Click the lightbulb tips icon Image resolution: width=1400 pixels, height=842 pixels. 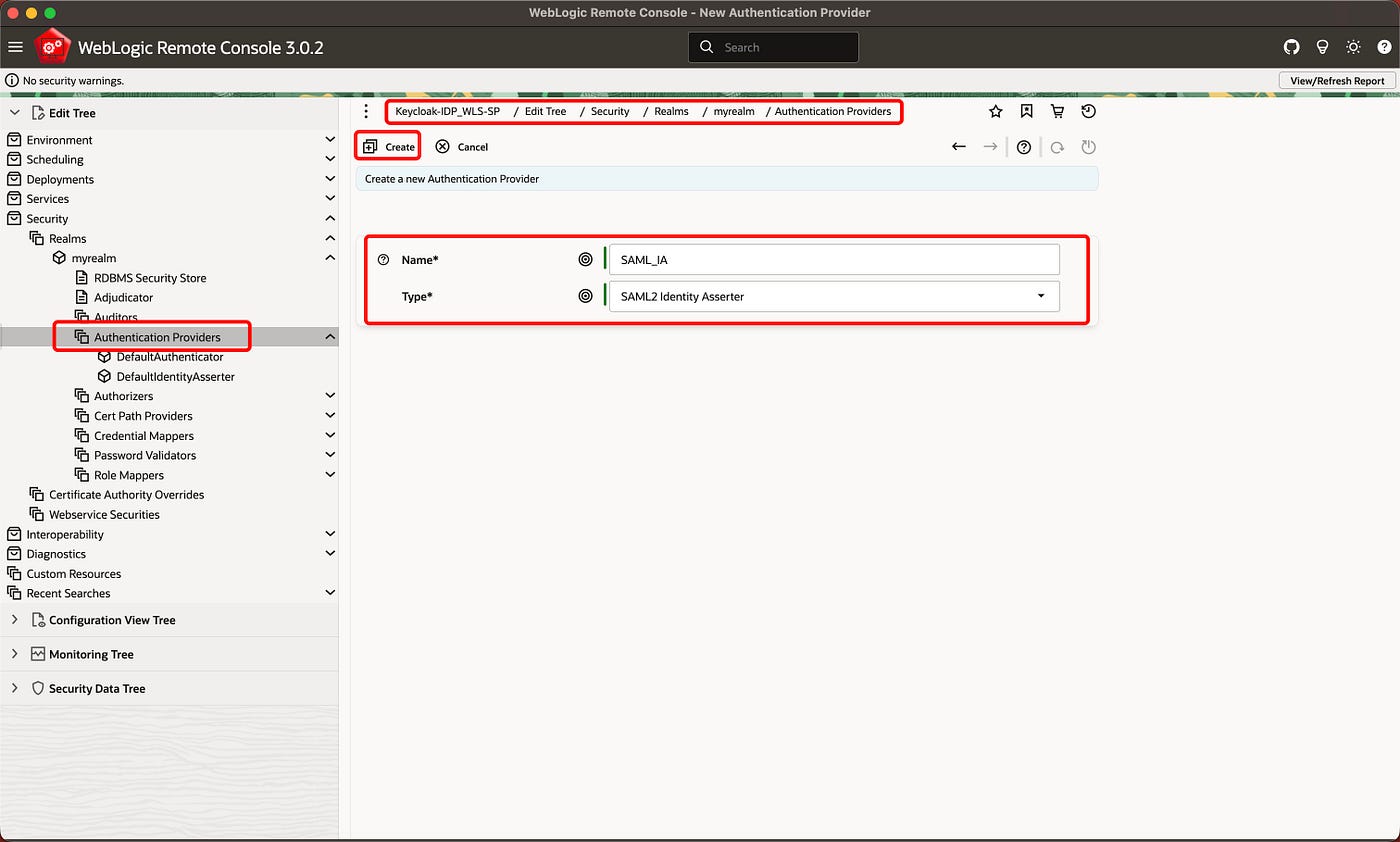(1322, 47)
